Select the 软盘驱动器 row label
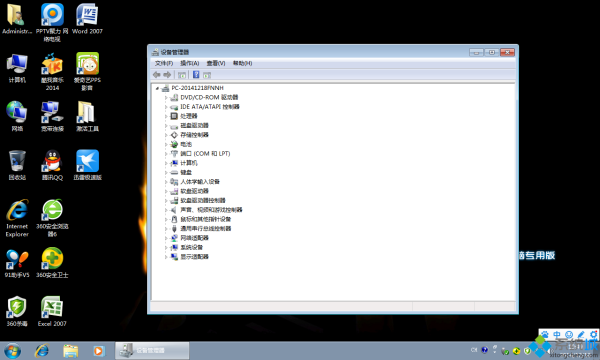The width and height of the screenshot is (600, 360). coord(194,191)
